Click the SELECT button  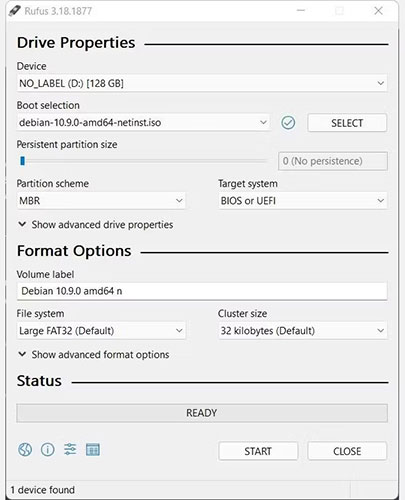[347, 123]
